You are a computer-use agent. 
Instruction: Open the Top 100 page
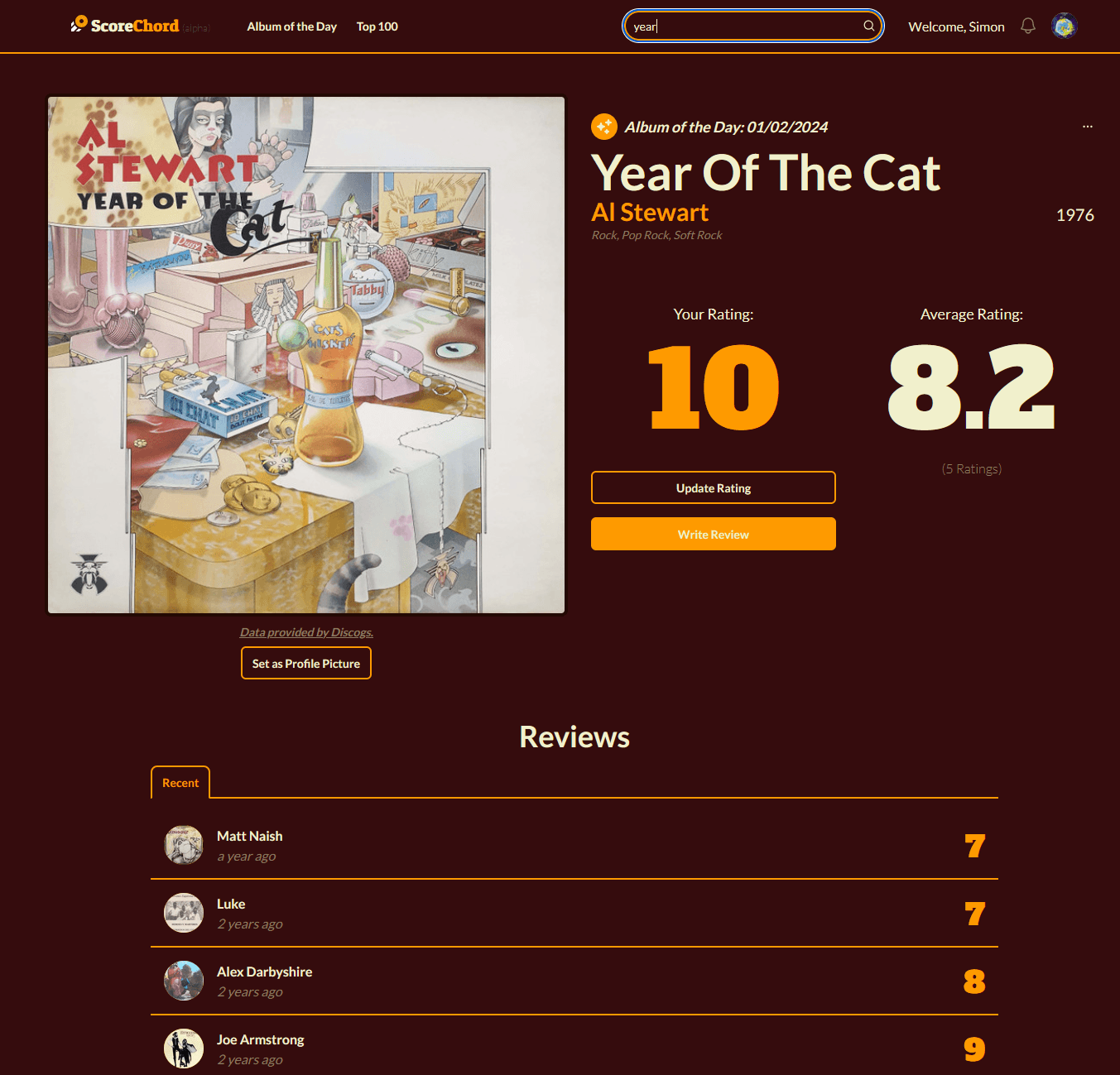click(x=377, y=26)
